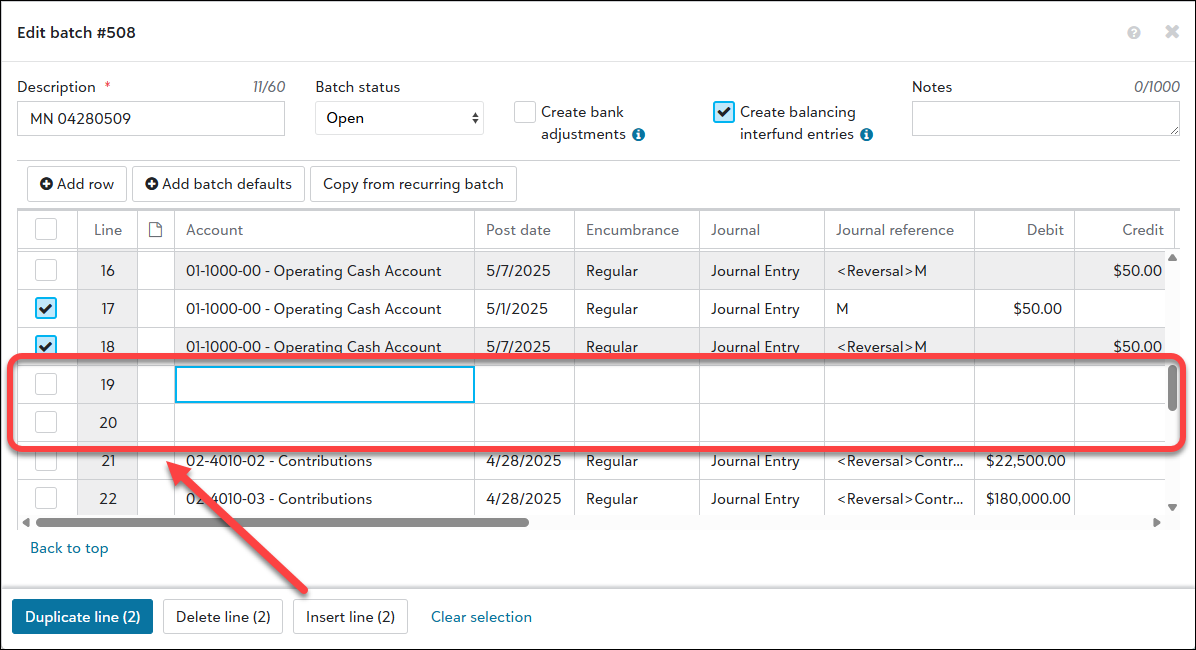Click the active Account cell on line 19
This screenshot has height=650, width=1196.
point(325,385)
